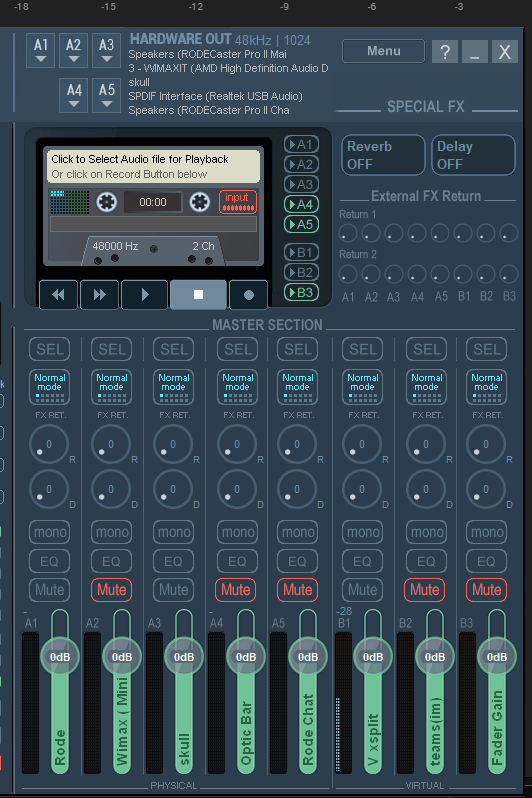
Task: Open help with the question mark button
Action: coord(444,51)
